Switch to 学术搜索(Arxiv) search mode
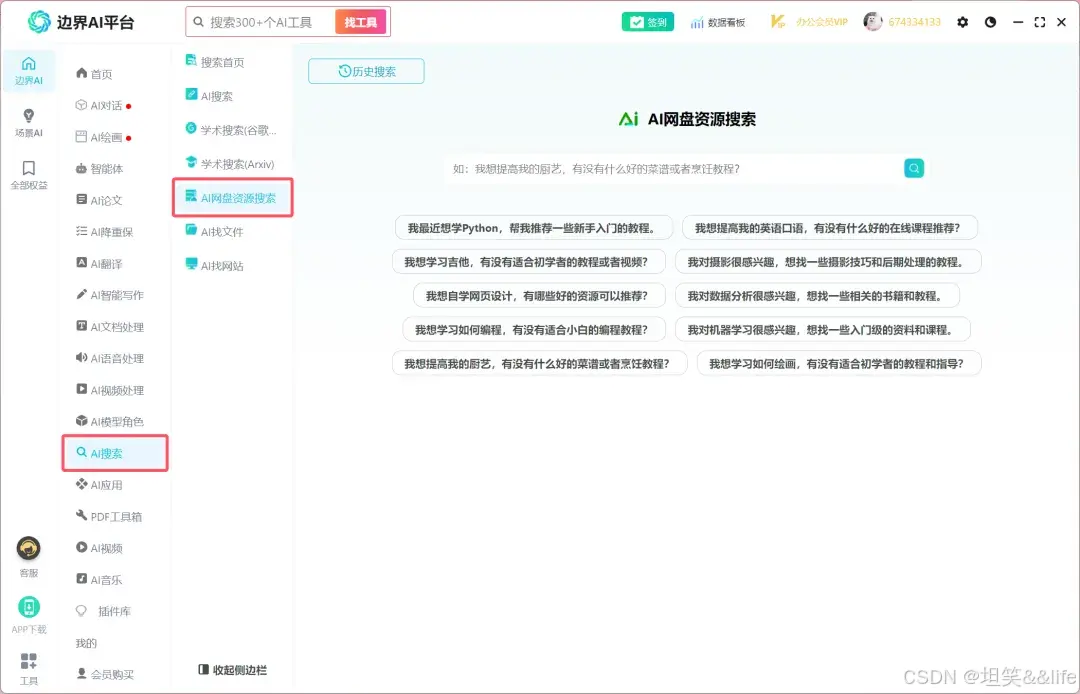This screenshot has width=1080, height=694. coord(228,162)
